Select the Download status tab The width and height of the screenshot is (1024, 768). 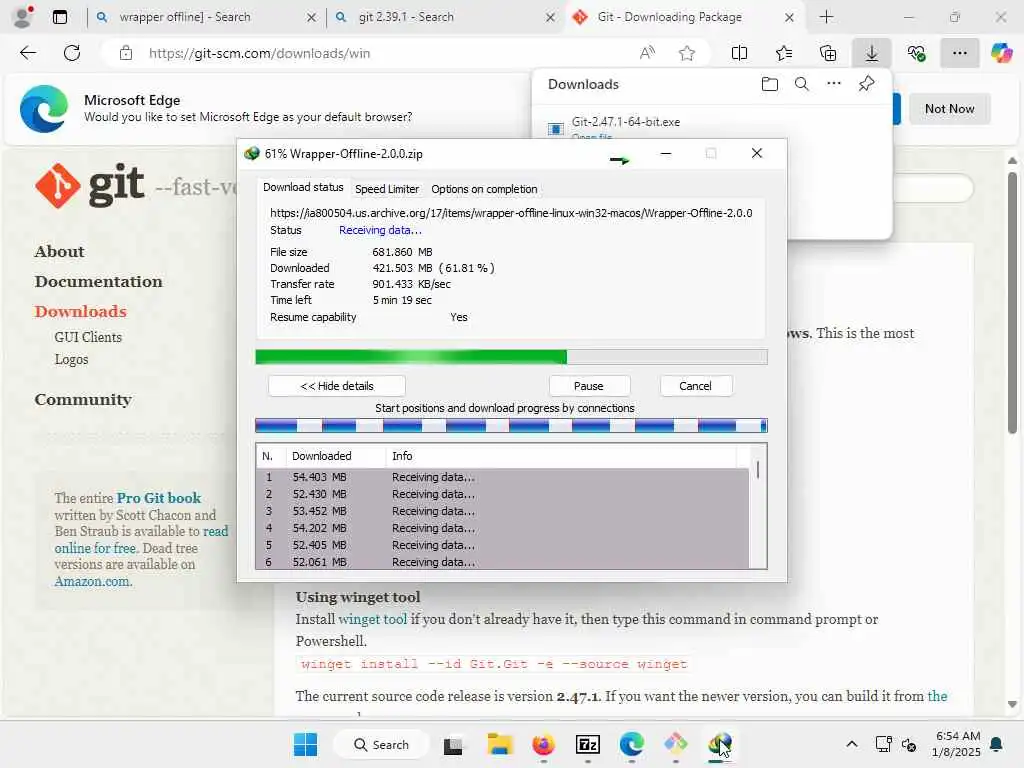click(x=303, y=187)
